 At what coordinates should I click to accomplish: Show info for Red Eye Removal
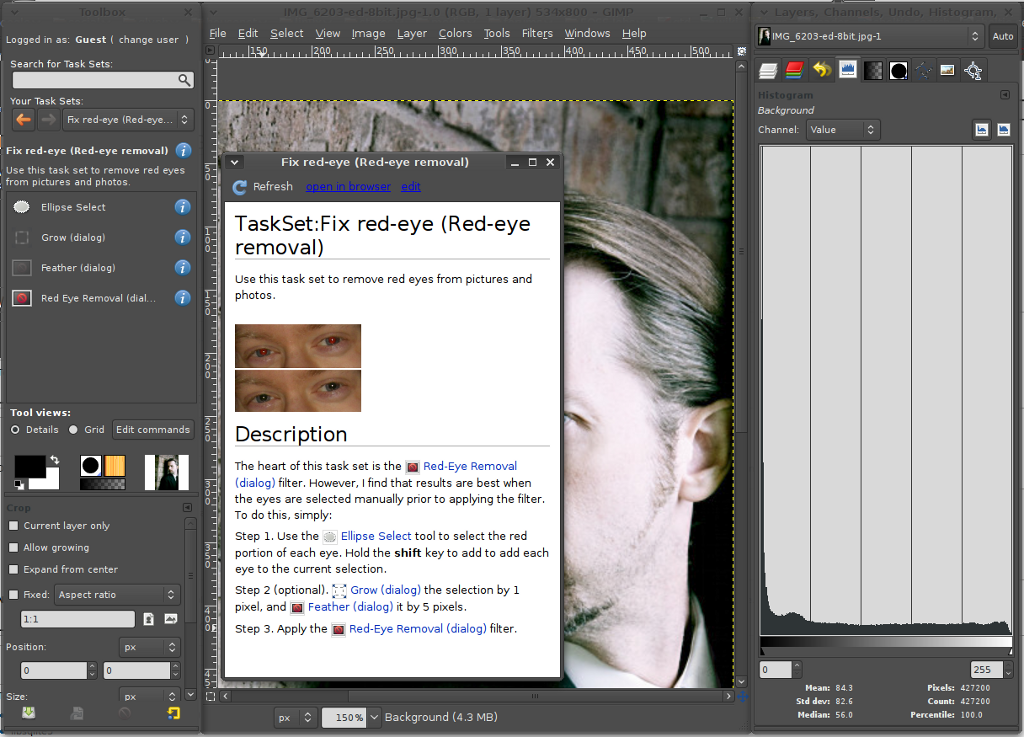[183, 298]
